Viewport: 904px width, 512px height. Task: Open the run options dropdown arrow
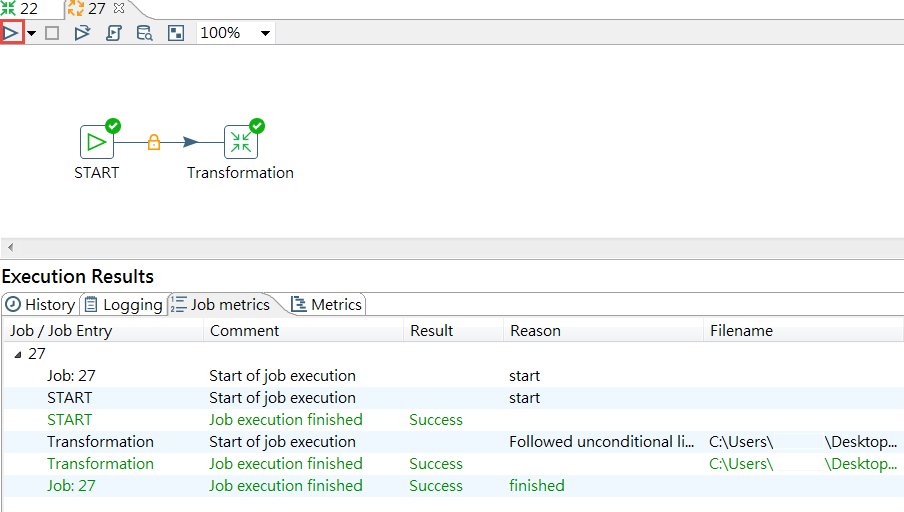tap(32, 33)
